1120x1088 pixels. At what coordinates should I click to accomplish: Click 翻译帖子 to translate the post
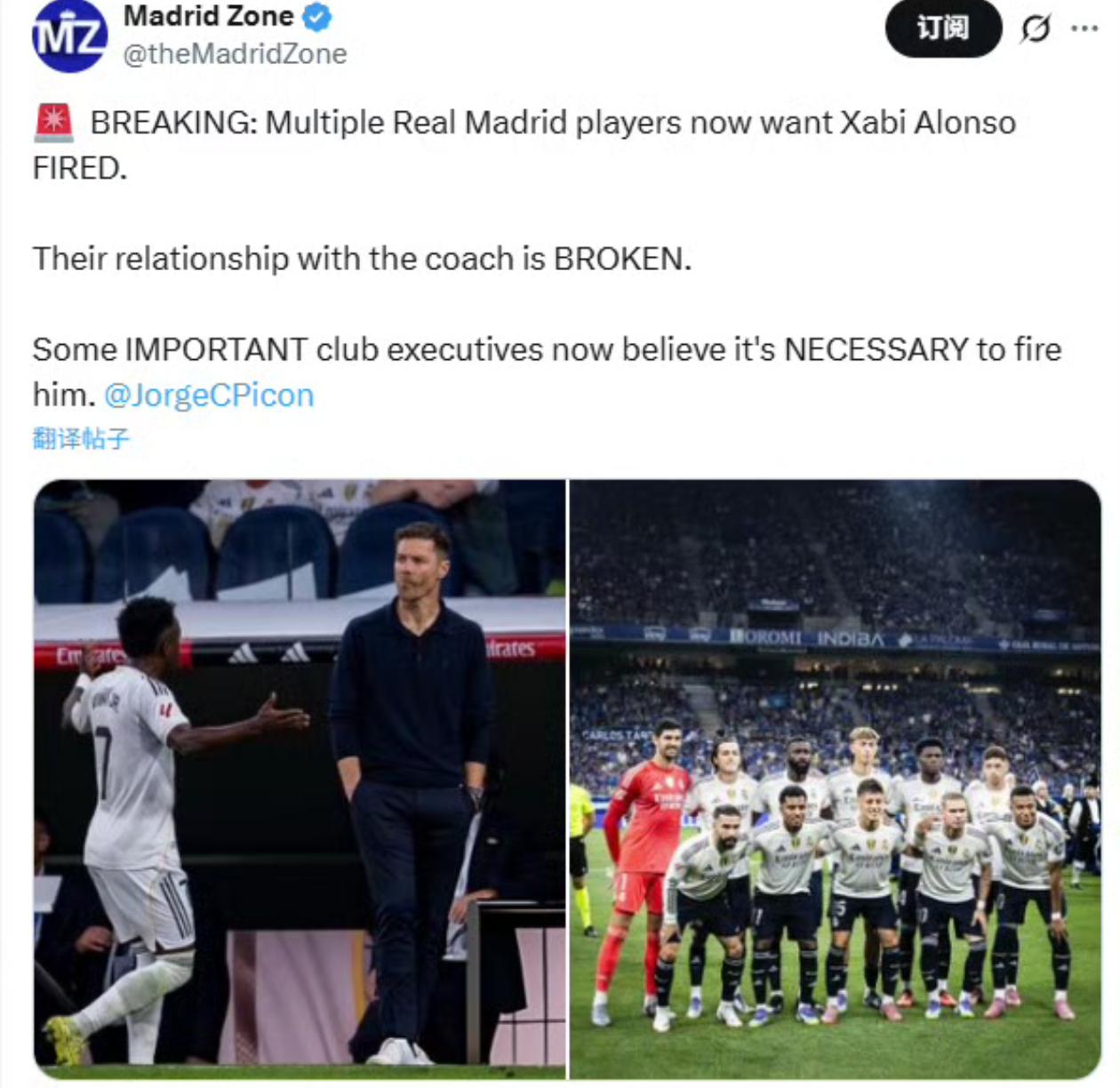click(x=81, y=438)
